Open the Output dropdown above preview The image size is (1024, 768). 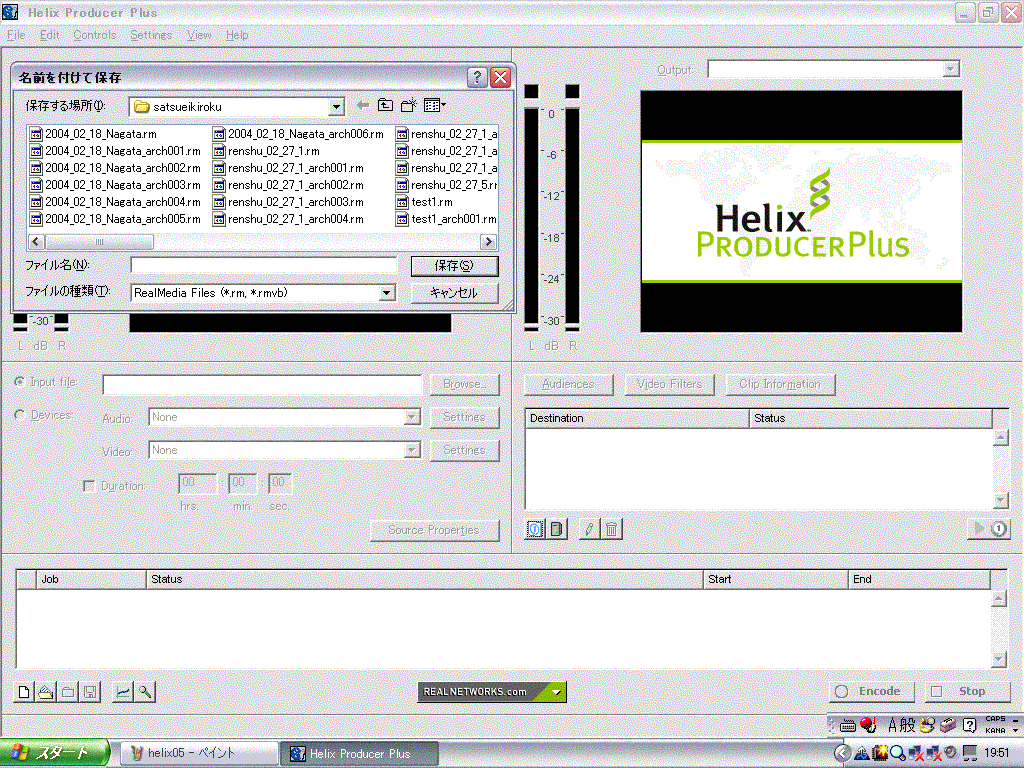pos(951,69)
